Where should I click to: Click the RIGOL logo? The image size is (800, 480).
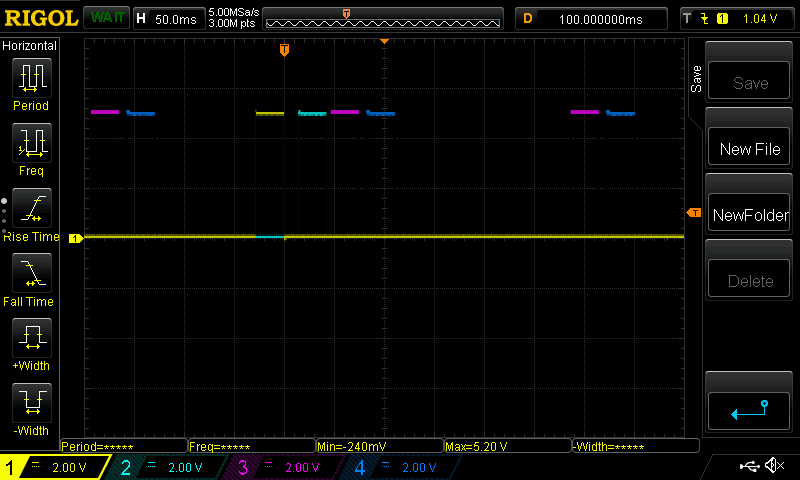41,18
